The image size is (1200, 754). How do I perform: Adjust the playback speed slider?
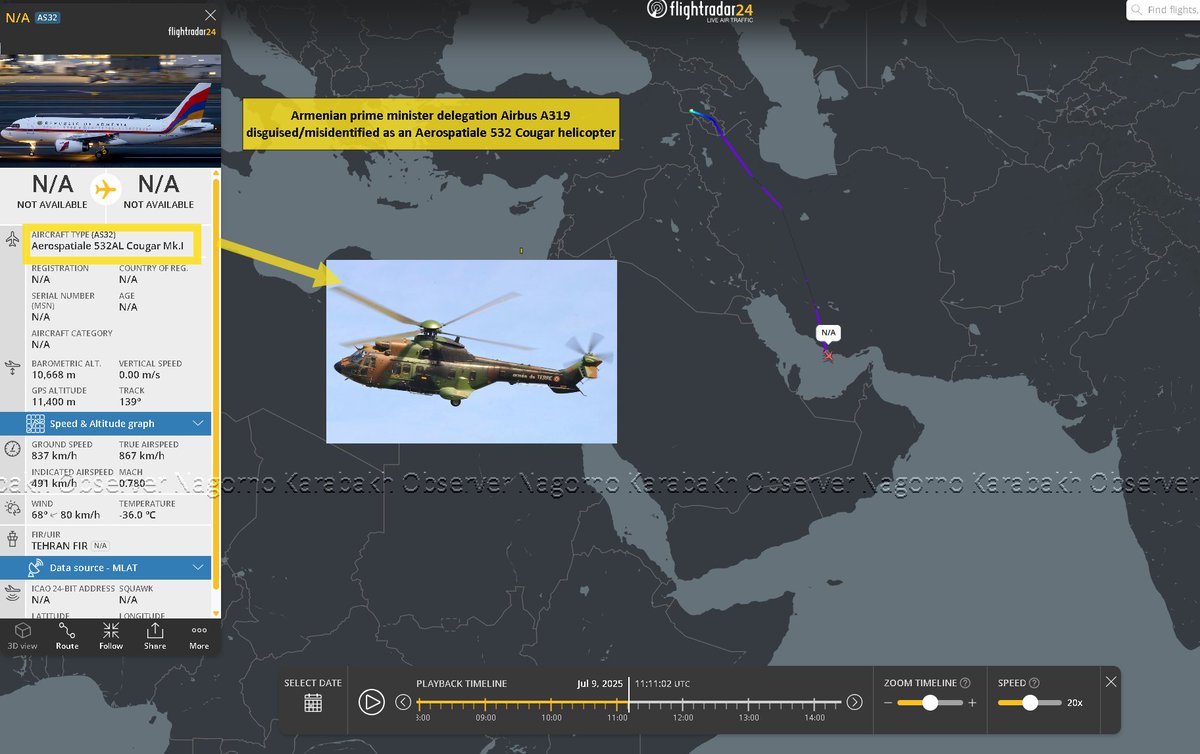1029,703
